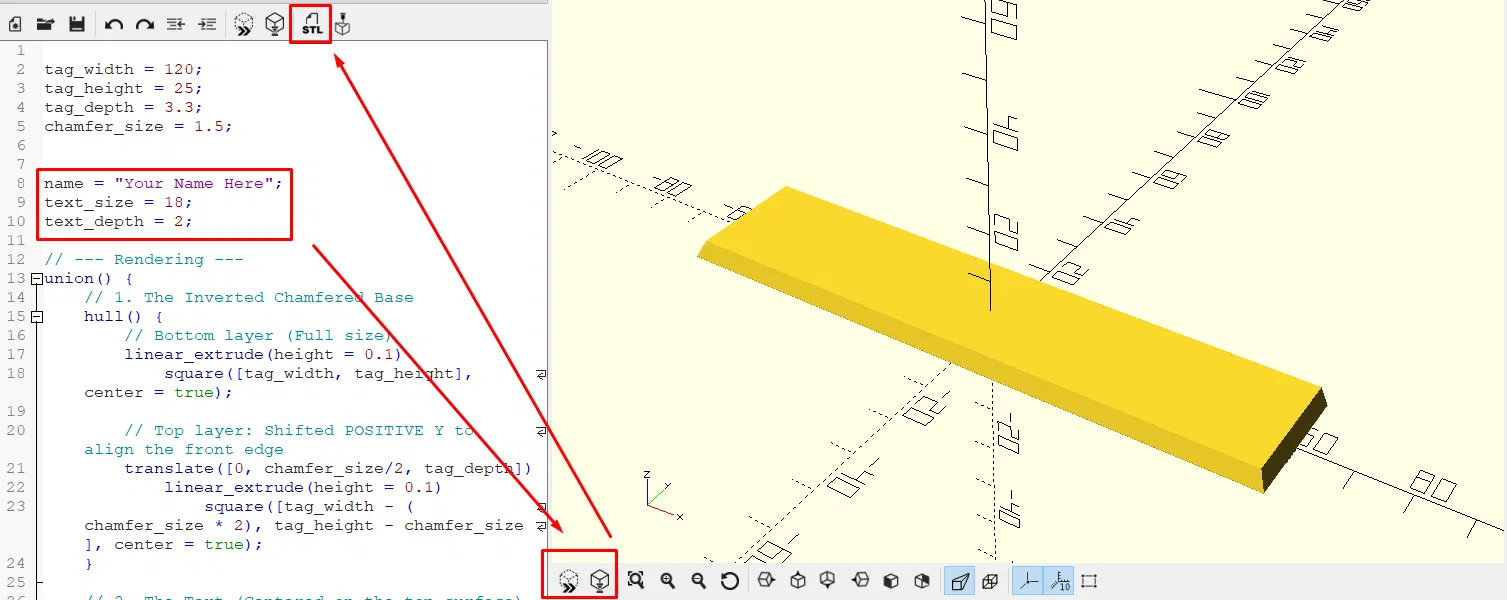The height and width of the screenshot is (600, 1507).
Task: Click comment '// 1. The Inverted Chamfered Base'
Action: (x=249, y=298)
